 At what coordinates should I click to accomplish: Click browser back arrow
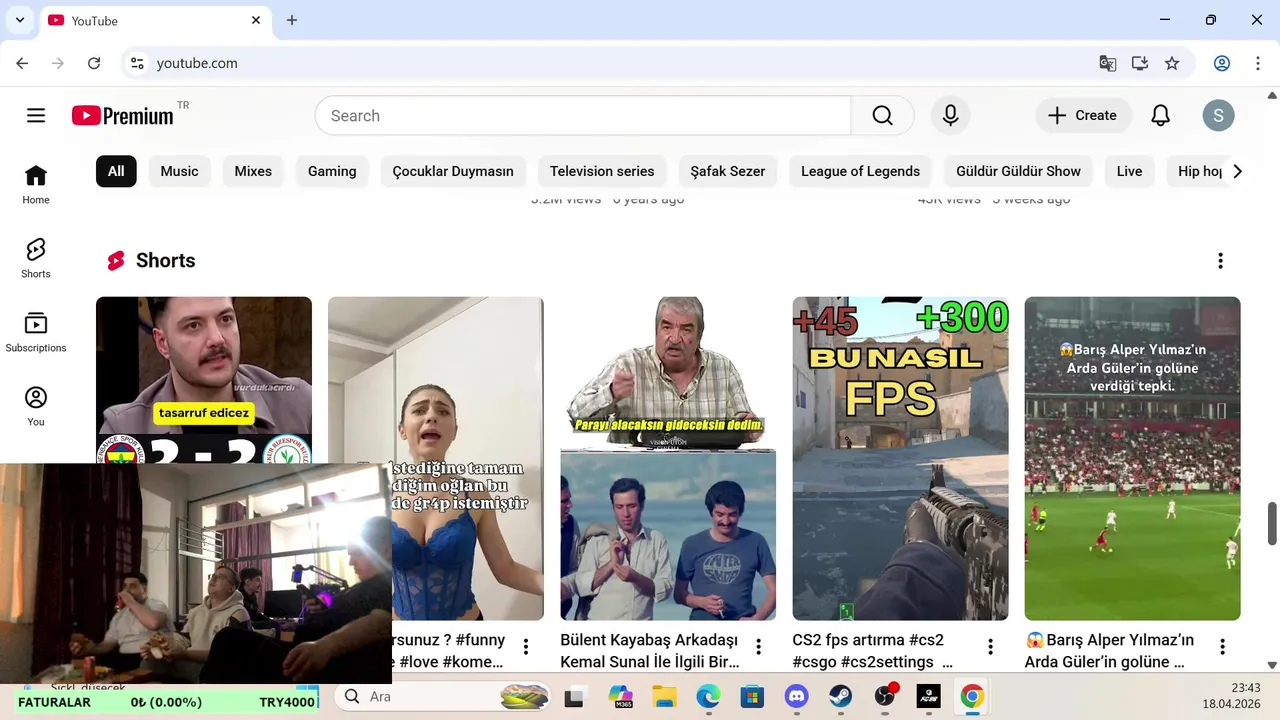22,63
